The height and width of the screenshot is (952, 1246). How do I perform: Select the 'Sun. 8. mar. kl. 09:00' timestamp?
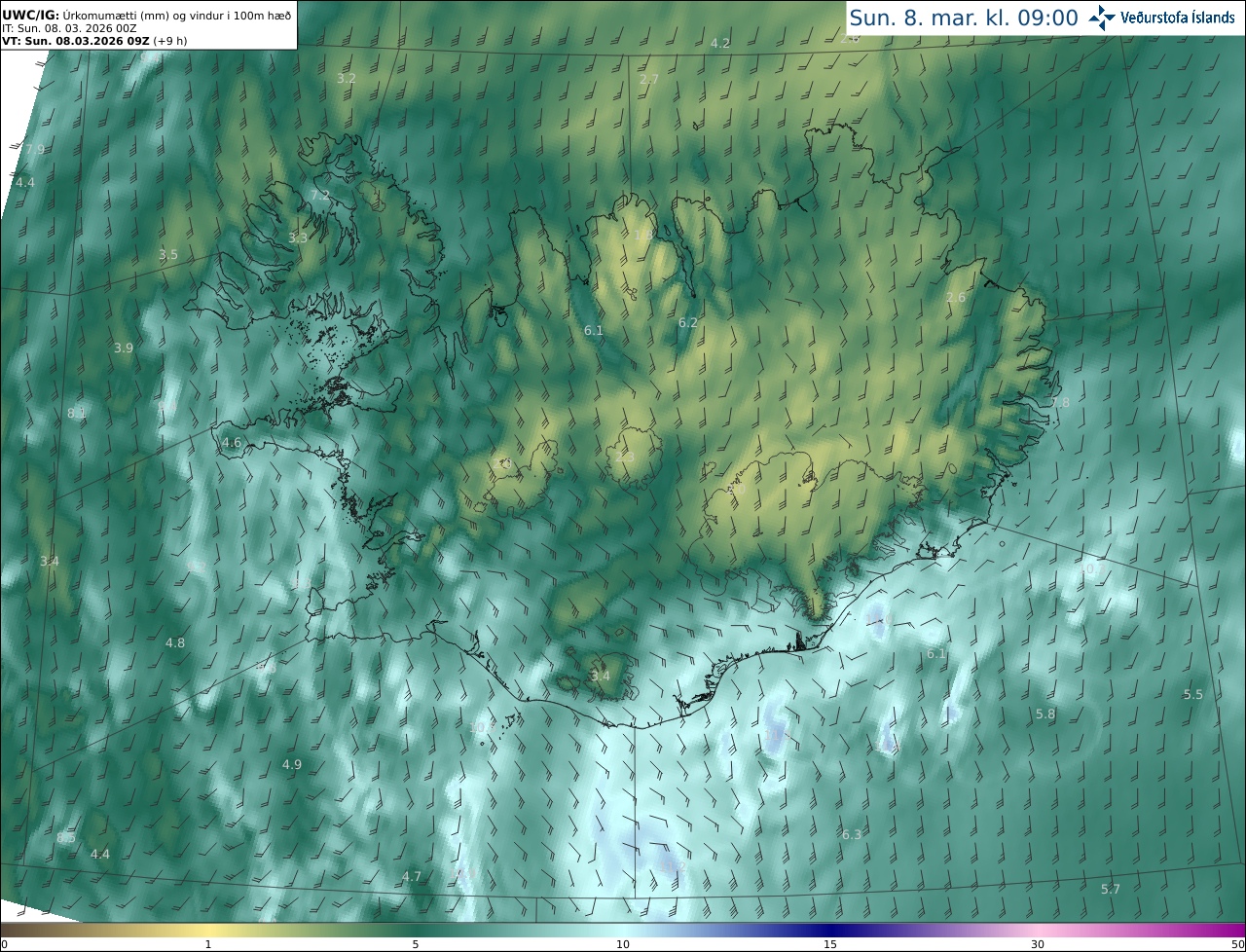tap(964, 18)
